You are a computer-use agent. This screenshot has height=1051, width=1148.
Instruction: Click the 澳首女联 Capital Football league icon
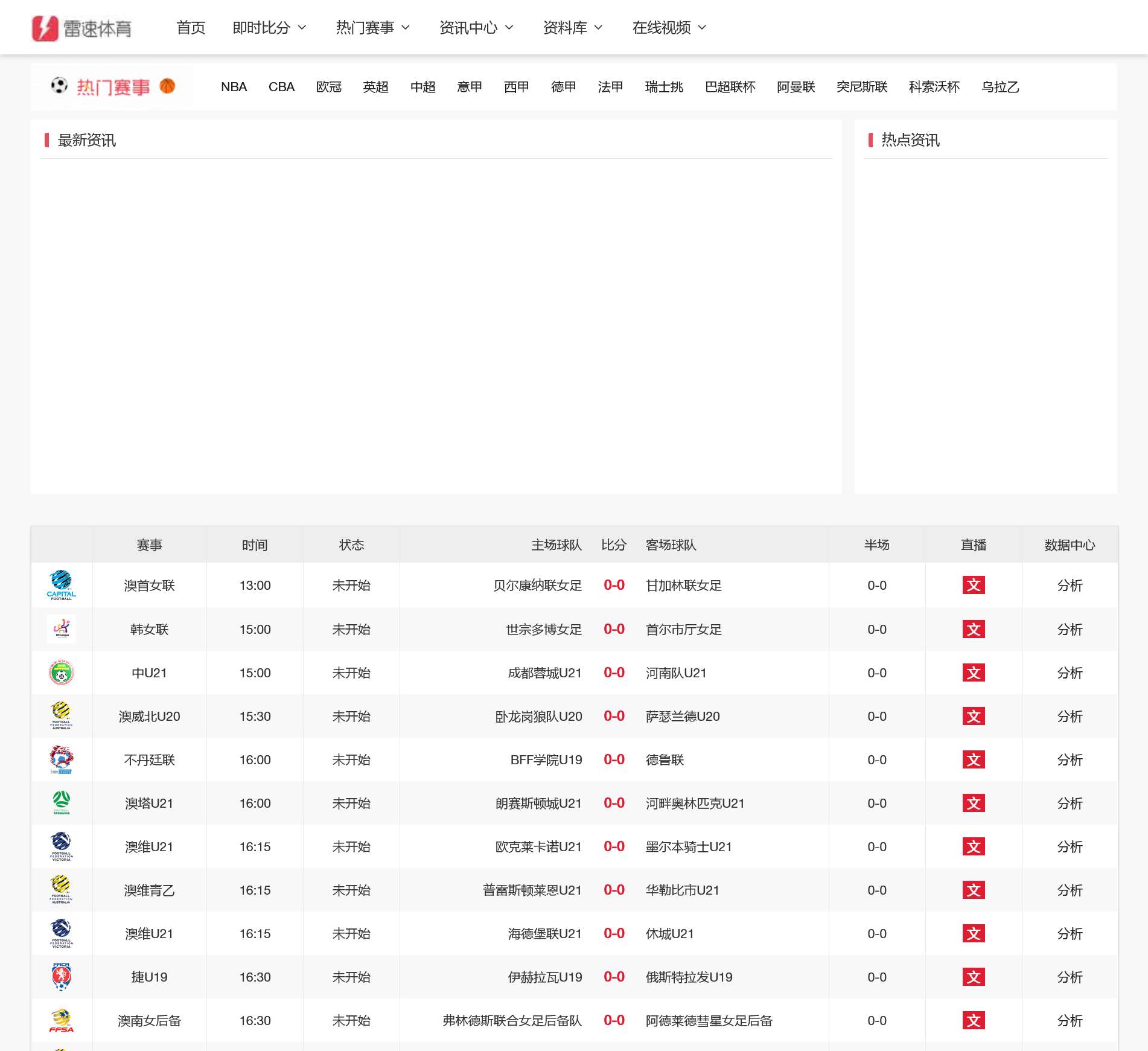(61, 585)
